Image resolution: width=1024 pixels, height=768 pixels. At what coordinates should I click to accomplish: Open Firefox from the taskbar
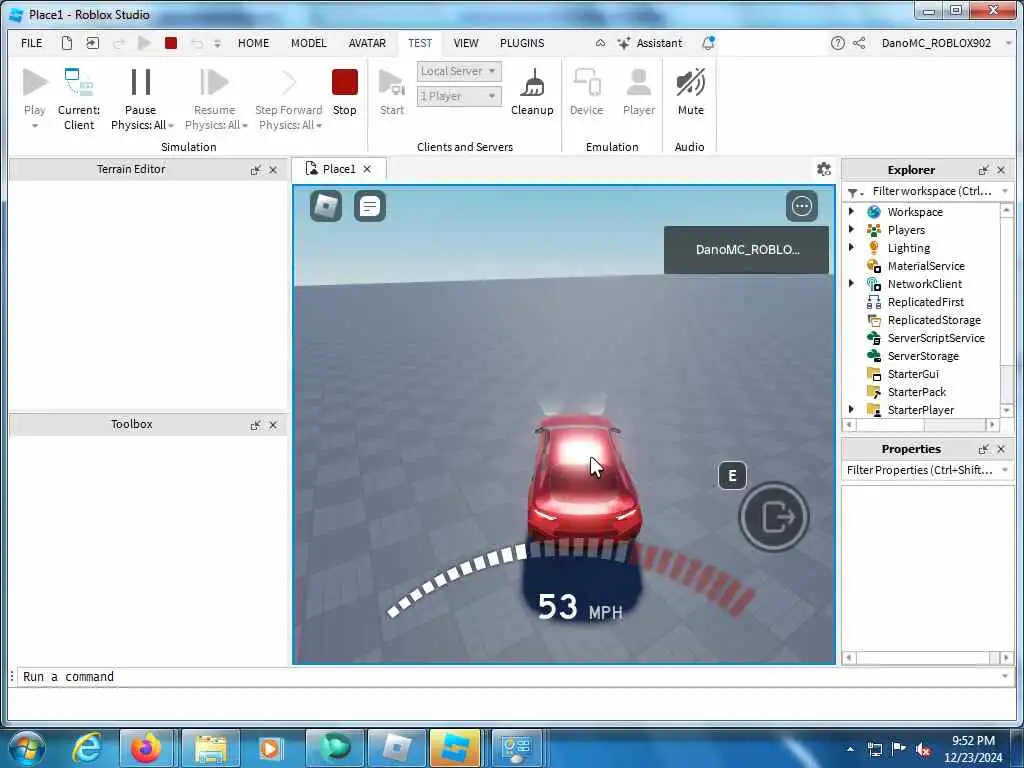(146, 748)
